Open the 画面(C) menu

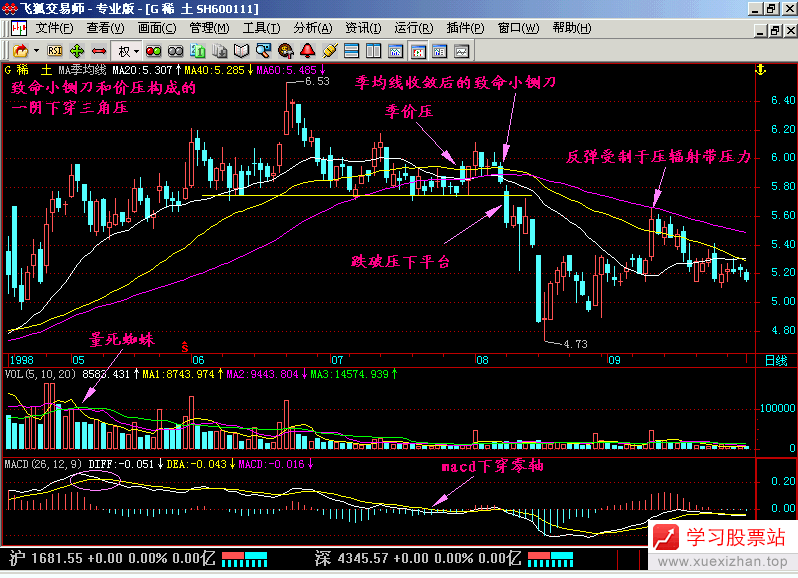157,28
